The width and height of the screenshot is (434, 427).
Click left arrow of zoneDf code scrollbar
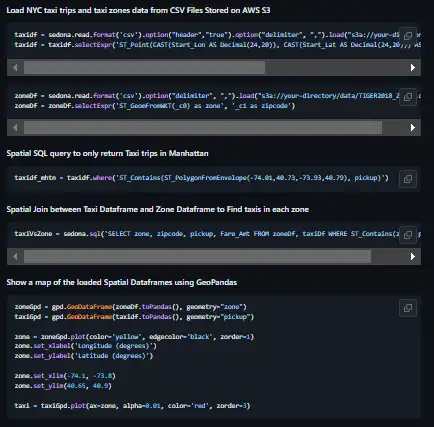click(15, 128)
